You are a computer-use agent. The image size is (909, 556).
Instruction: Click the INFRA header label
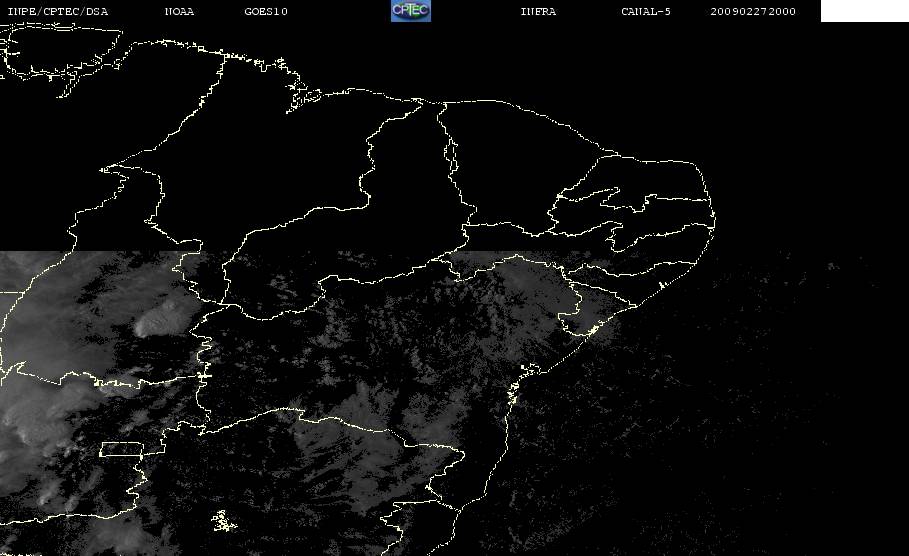[x=538, y=12]
